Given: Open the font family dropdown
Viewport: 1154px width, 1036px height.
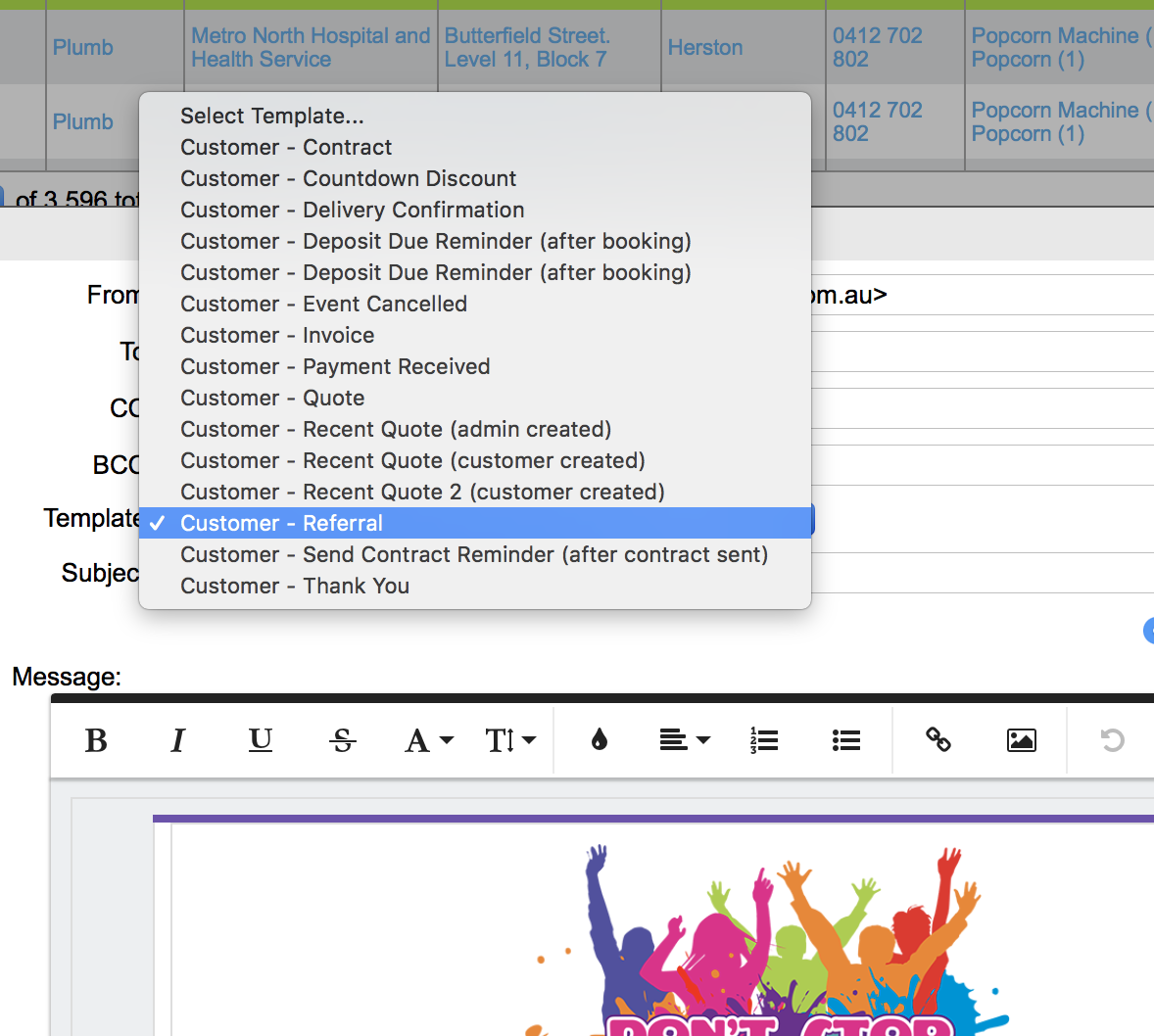Looking at the screenshot, I should (x=428, y=741).
